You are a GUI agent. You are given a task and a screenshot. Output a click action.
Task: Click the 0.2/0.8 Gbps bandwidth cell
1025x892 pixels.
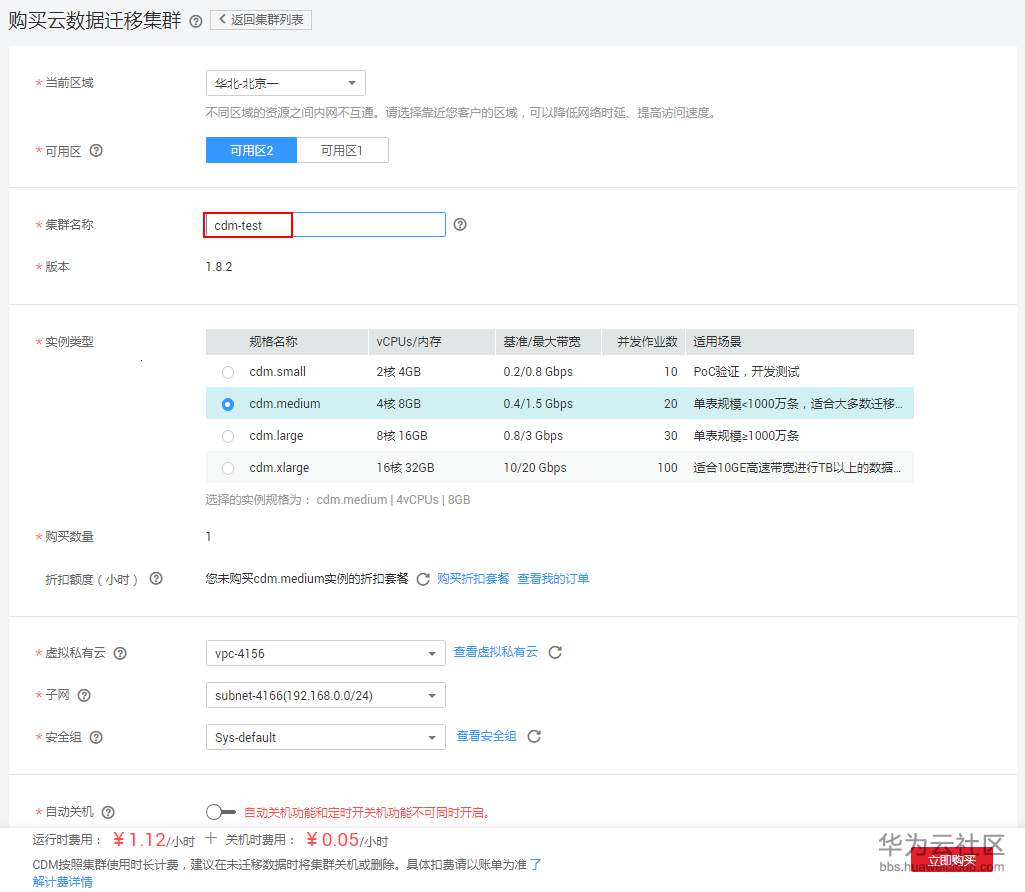pos(538,372)
